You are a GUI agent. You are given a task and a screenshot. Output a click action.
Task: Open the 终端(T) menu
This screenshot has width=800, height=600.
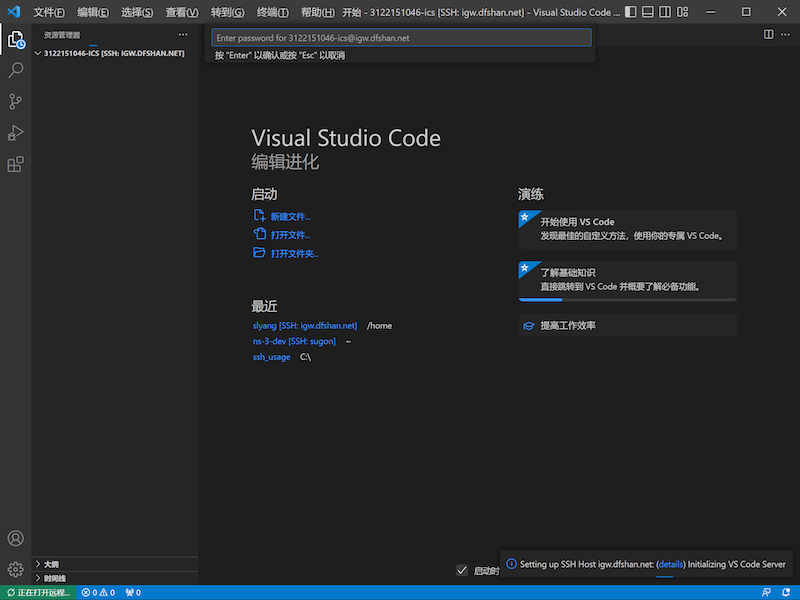[272, 13]
